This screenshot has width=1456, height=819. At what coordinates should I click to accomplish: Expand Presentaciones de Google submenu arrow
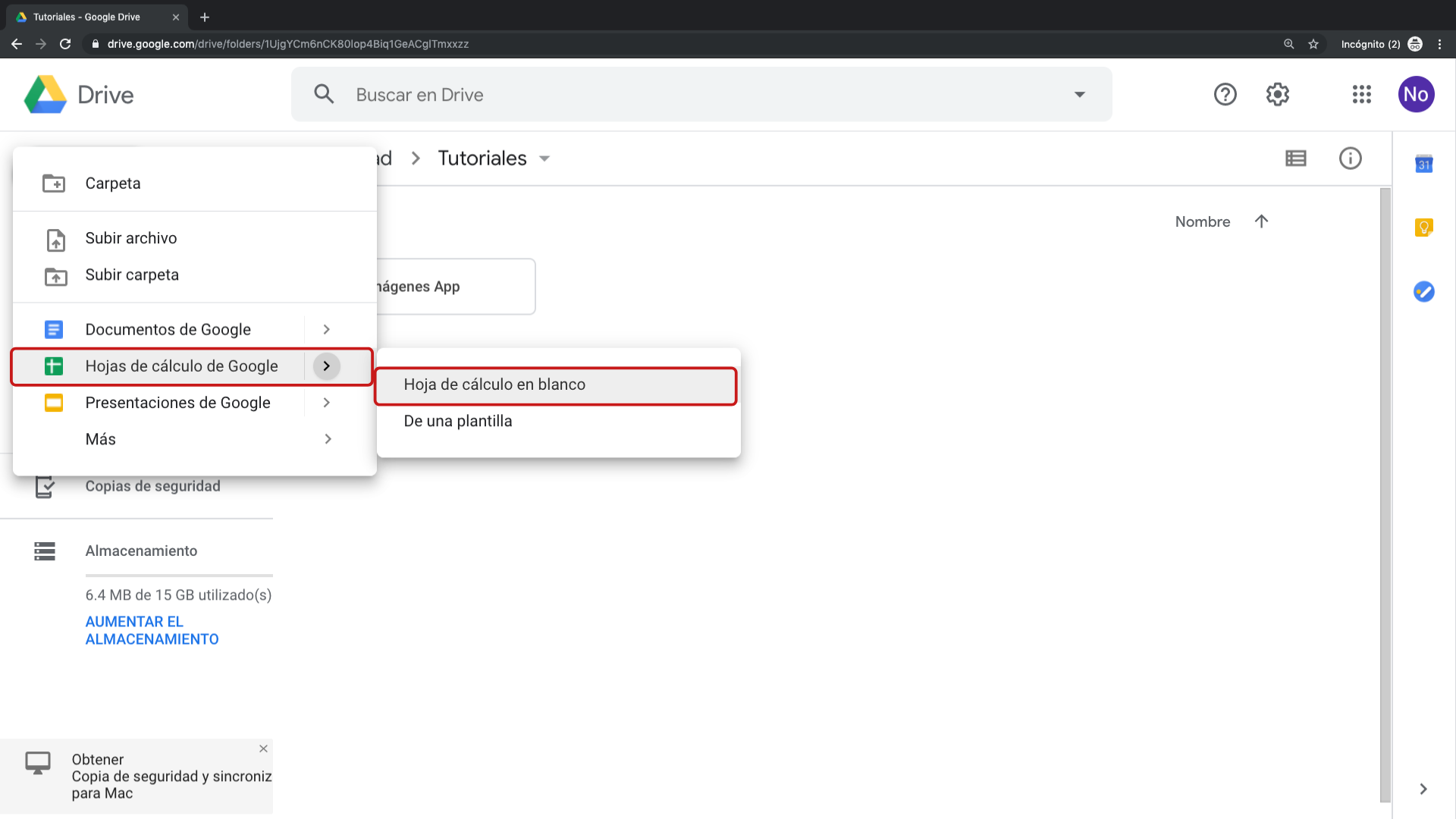327,403
